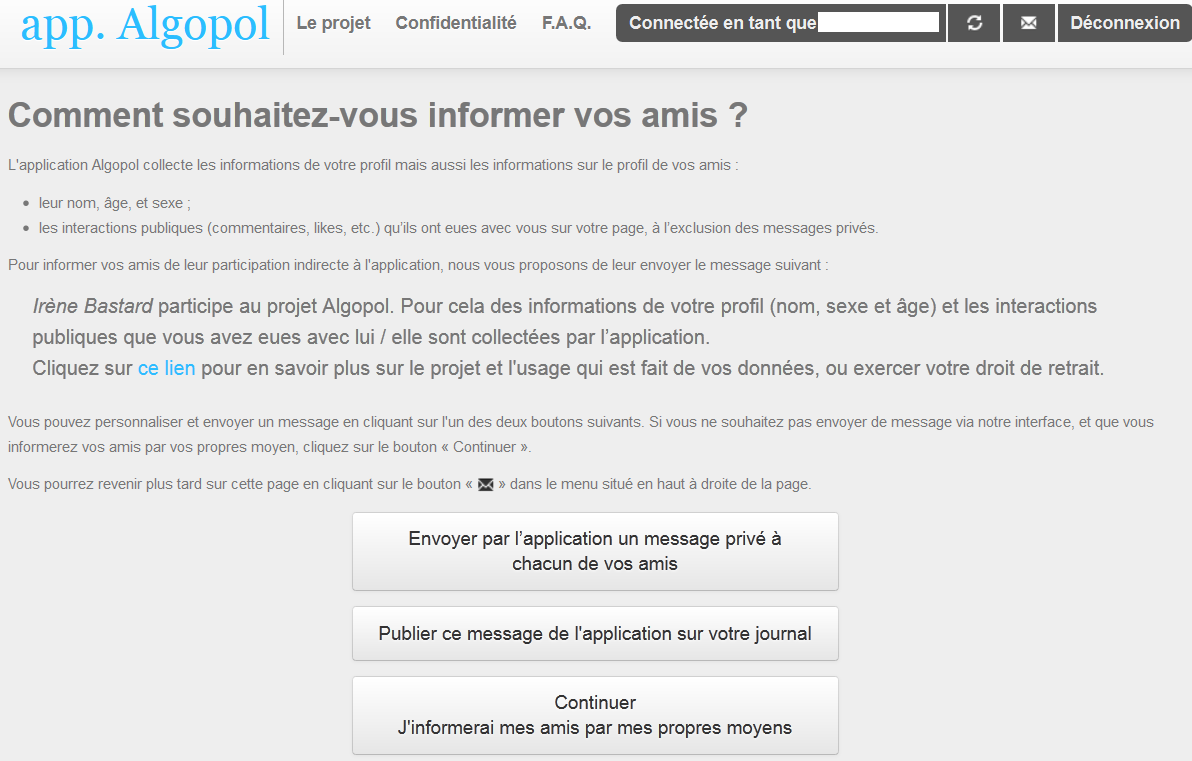
Task: Choose Continuer to inform friends yourself
Action: coord(595,715)
